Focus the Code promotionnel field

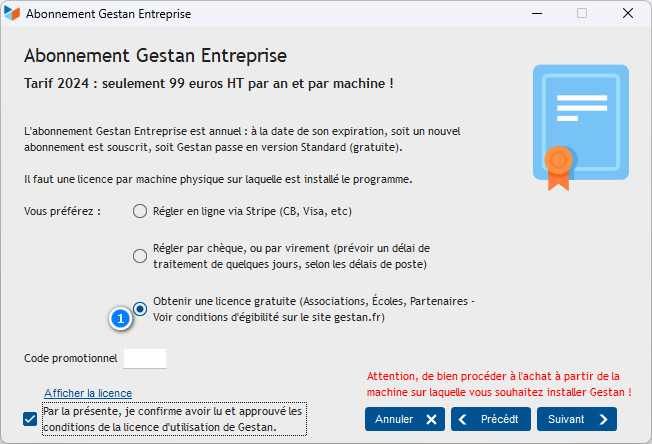[x=144, y=358]
